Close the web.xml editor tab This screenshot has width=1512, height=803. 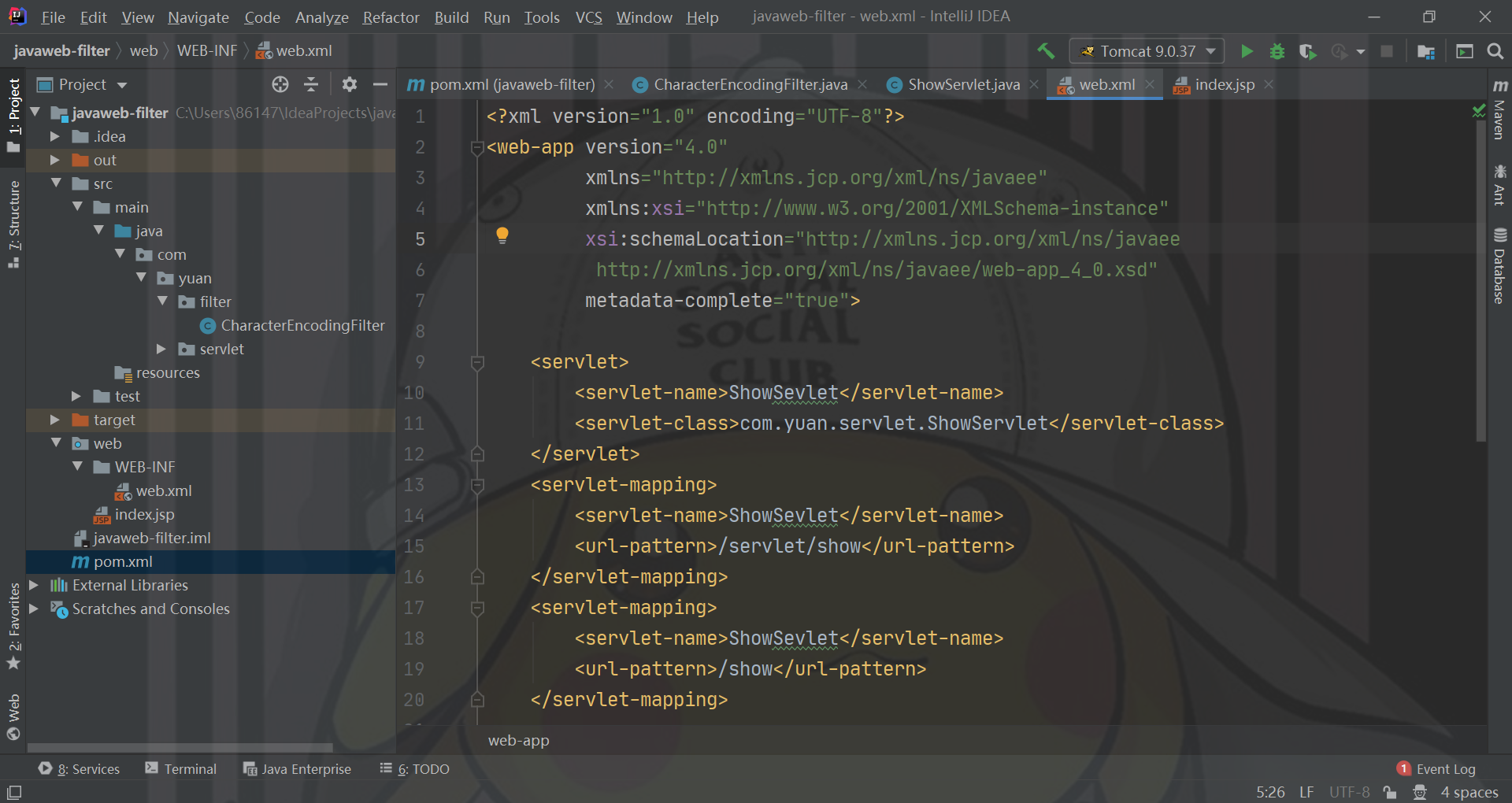click(x=1150, y=84)
